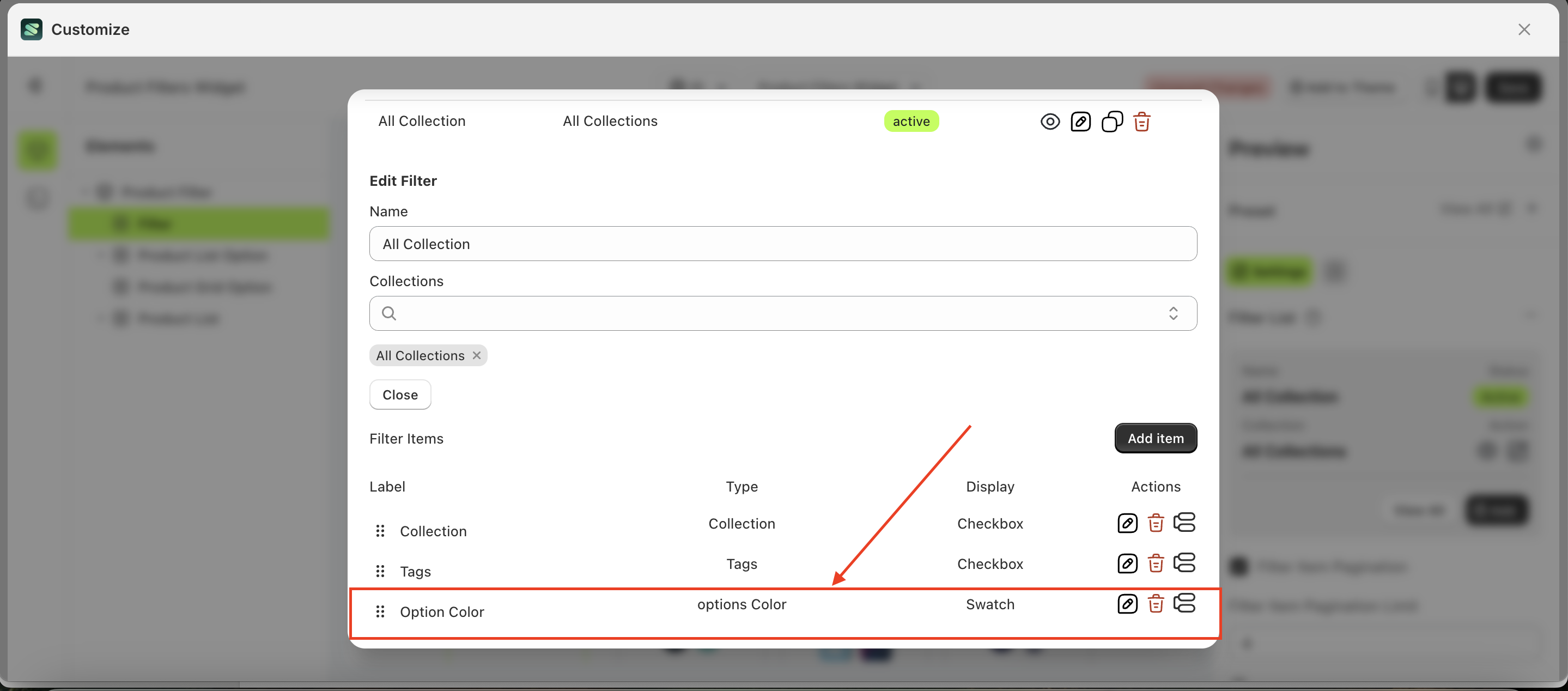Click the edit icon in All Collection row
The width and height of the screenshot is (1568, 691).
tap(1080, 122)
